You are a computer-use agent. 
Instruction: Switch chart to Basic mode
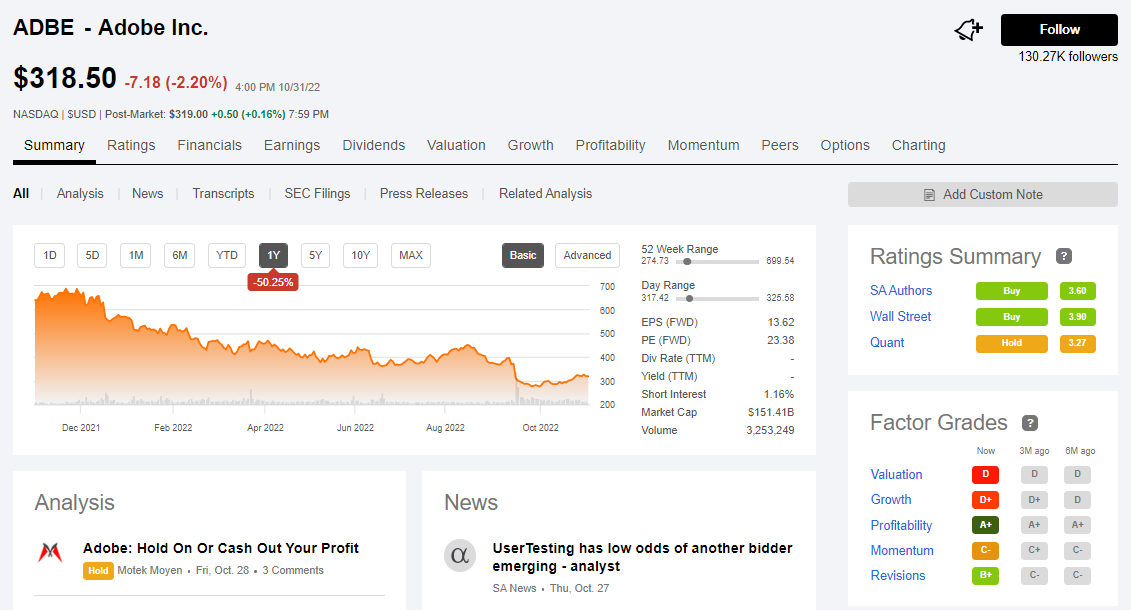[523, 255]
